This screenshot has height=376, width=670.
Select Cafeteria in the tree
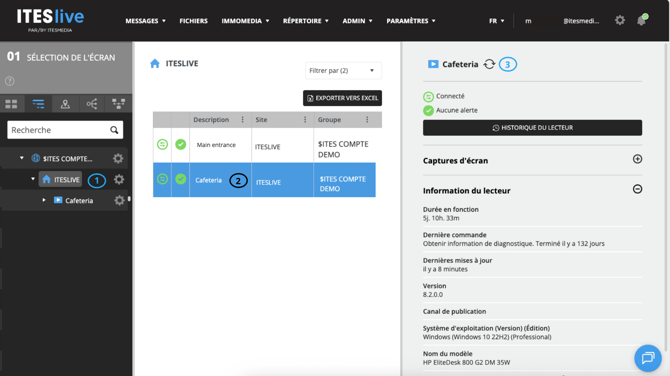point(79,200)
